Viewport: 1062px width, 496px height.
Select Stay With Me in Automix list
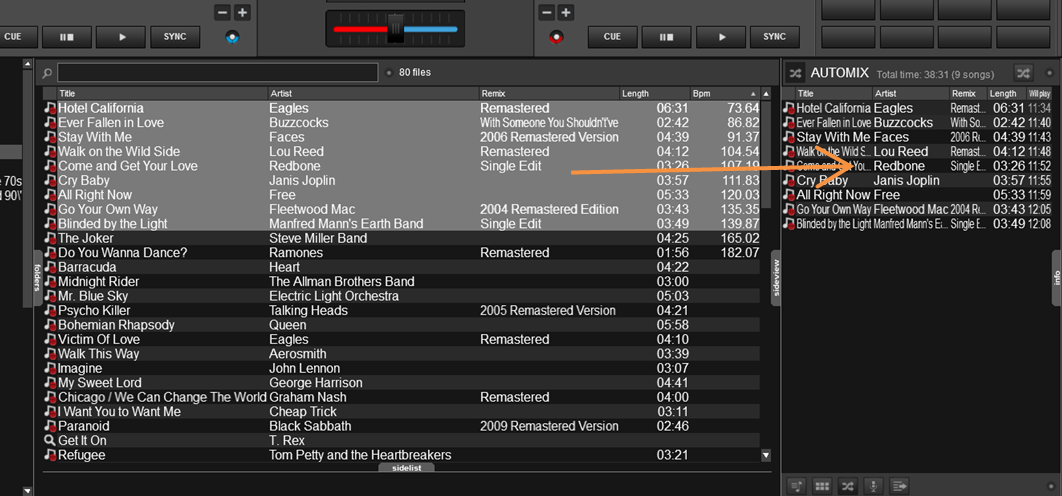918,137
